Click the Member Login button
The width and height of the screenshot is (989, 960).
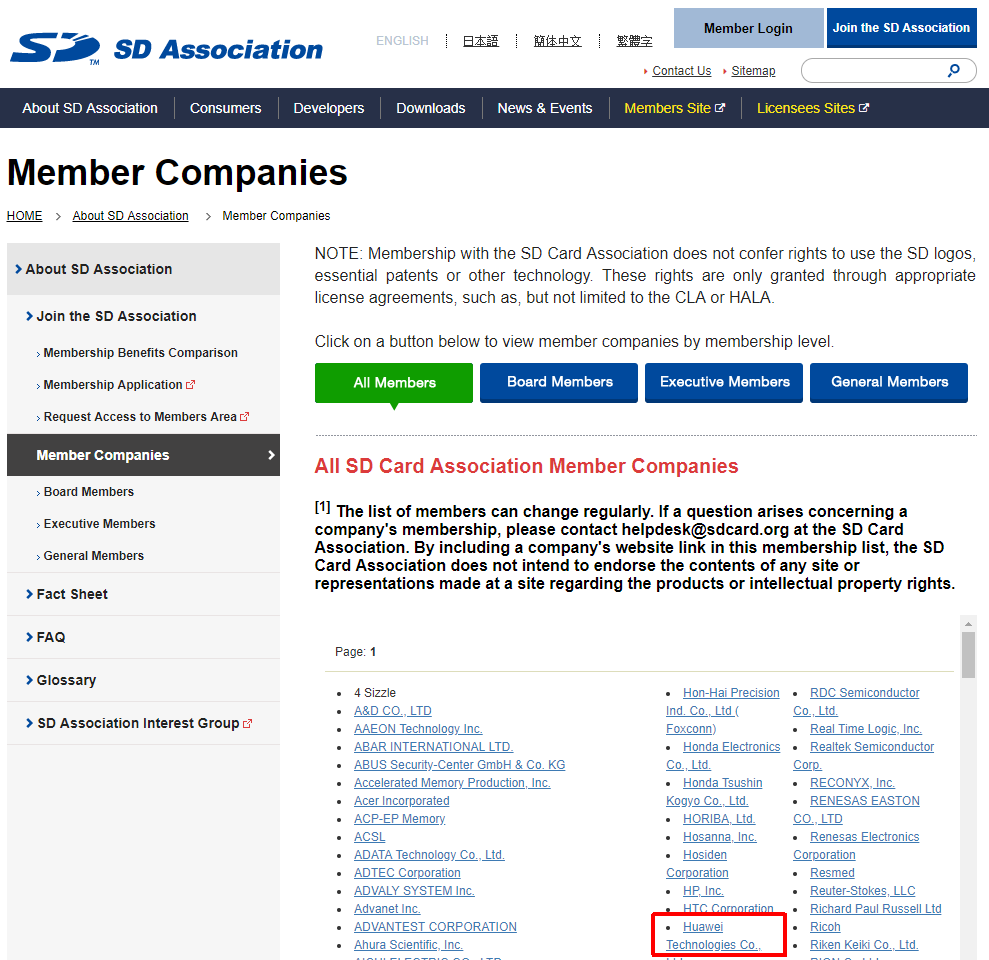tap(748, 28)
